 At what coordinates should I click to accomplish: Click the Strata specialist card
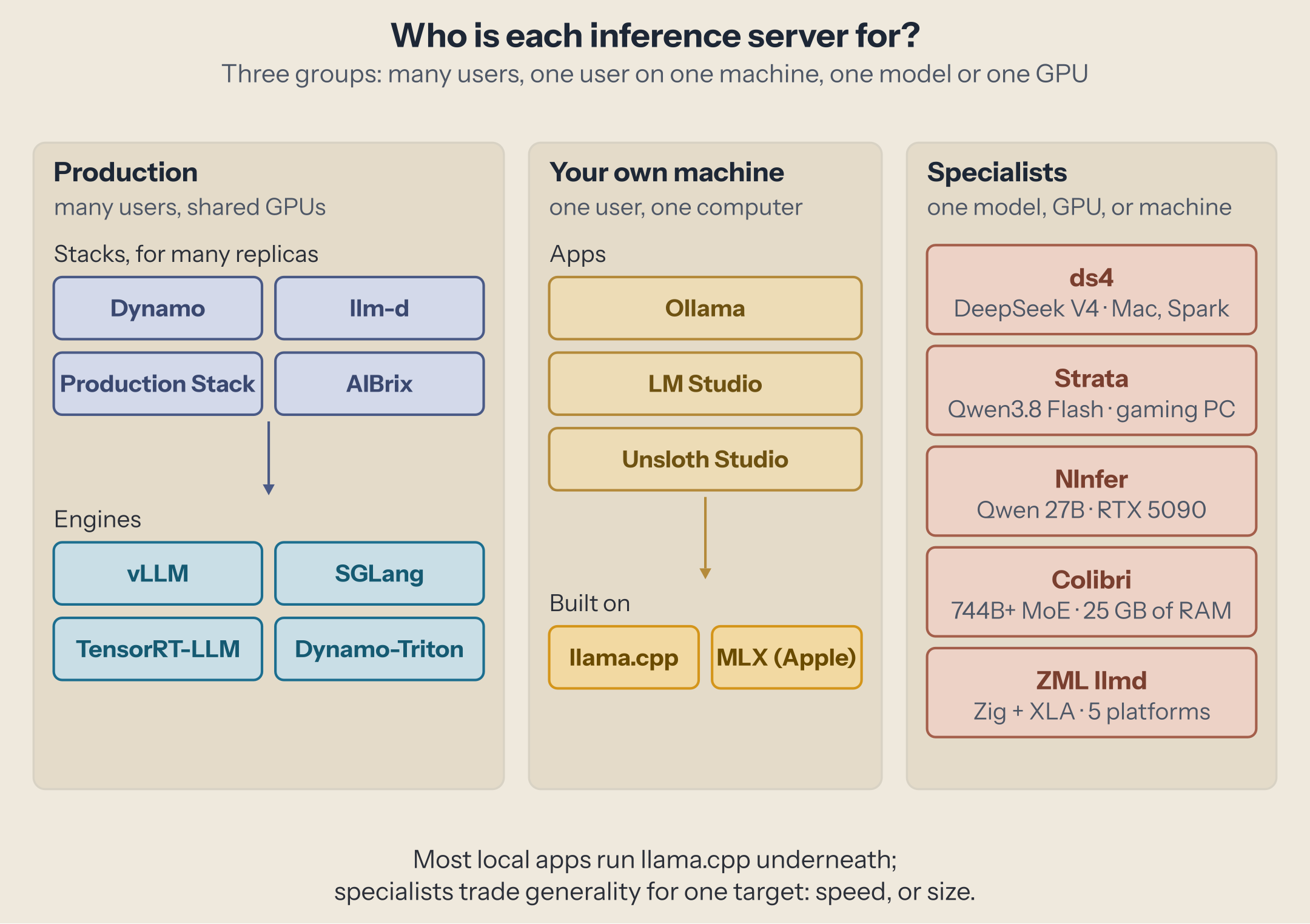(x=1092, y=390)
